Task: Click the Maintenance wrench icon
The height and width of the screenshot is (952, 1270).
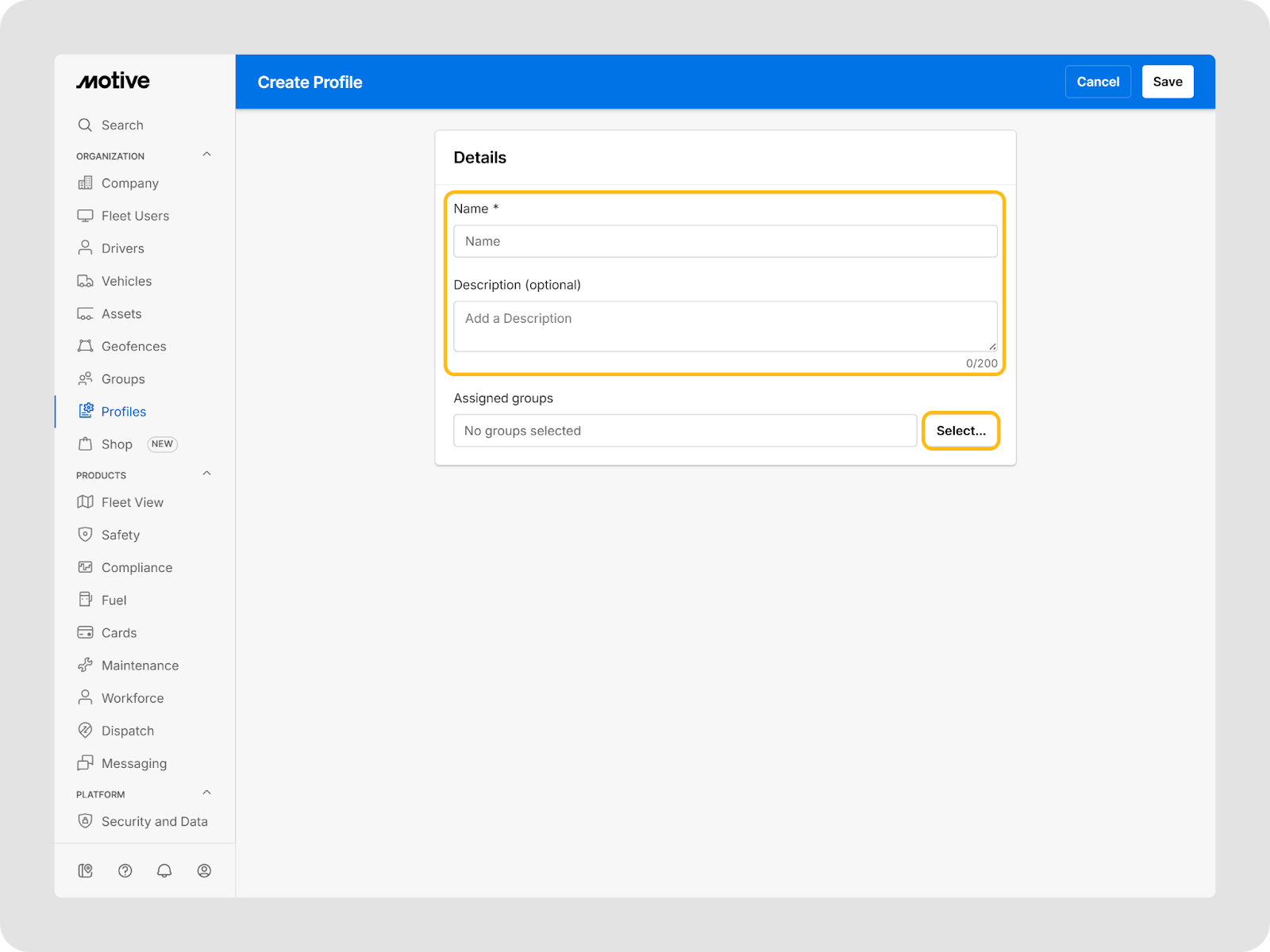Action: (x=85, y=666)
